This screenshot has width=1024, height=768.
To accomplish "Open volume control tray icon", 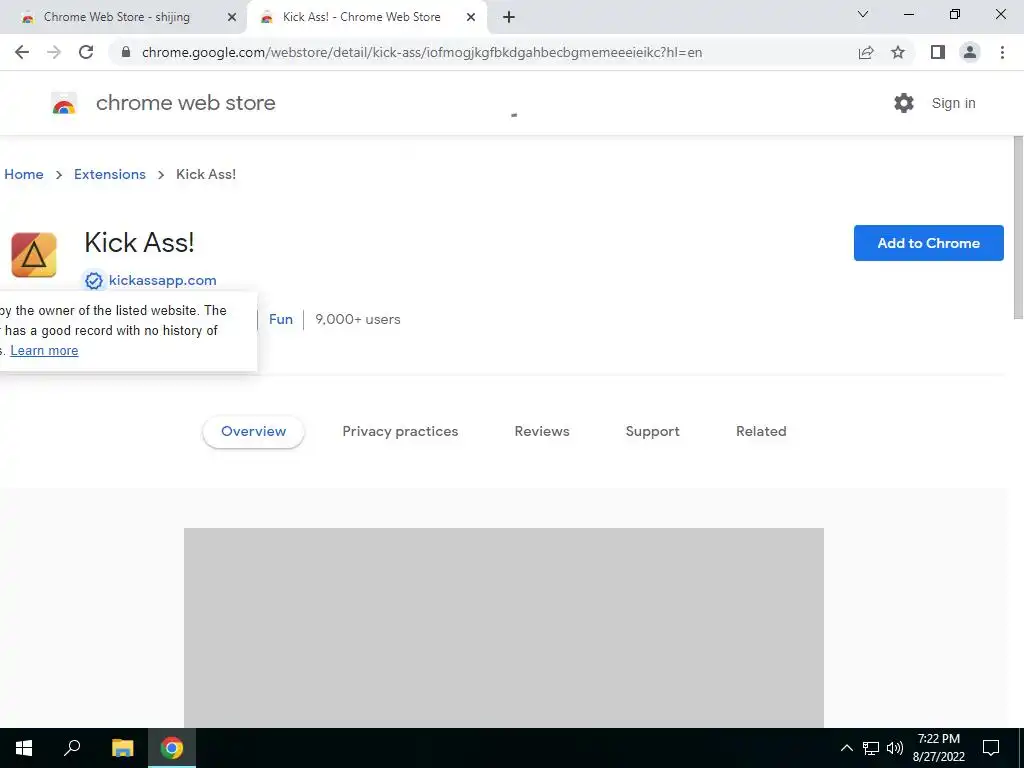I will click(x=895, y=748).
